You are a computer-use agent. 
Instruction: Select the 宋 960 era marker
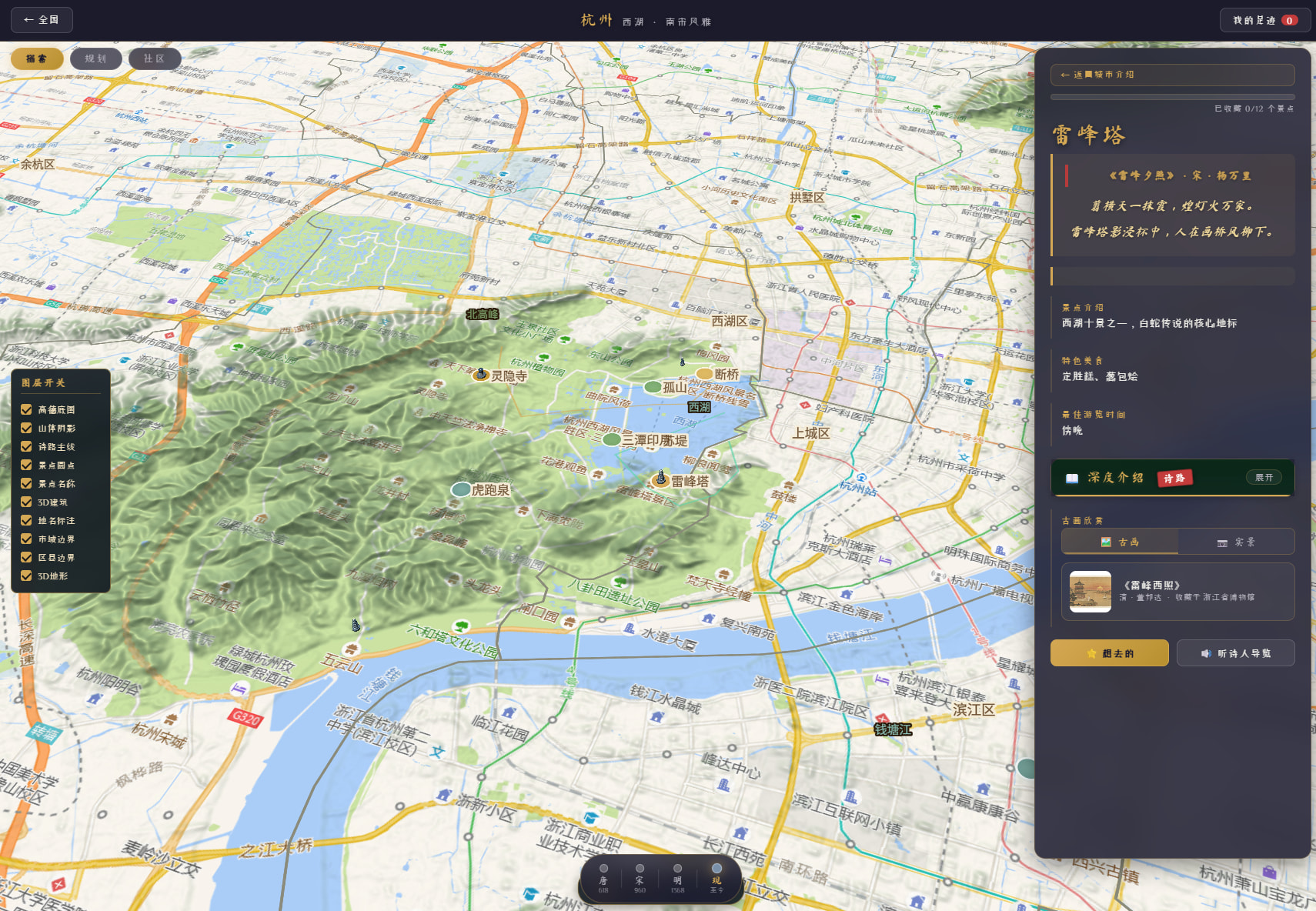pyautogui.click(x=640, y=879)
